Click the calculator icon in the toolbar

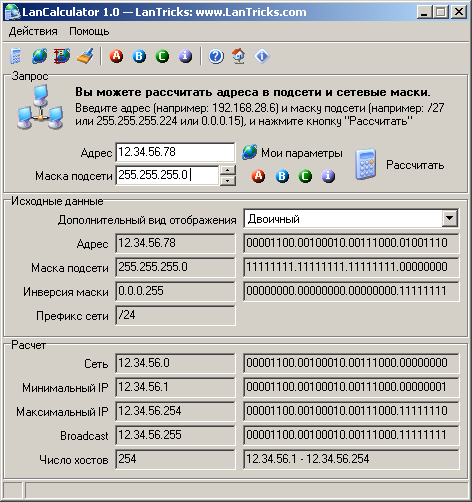point(16,56)
